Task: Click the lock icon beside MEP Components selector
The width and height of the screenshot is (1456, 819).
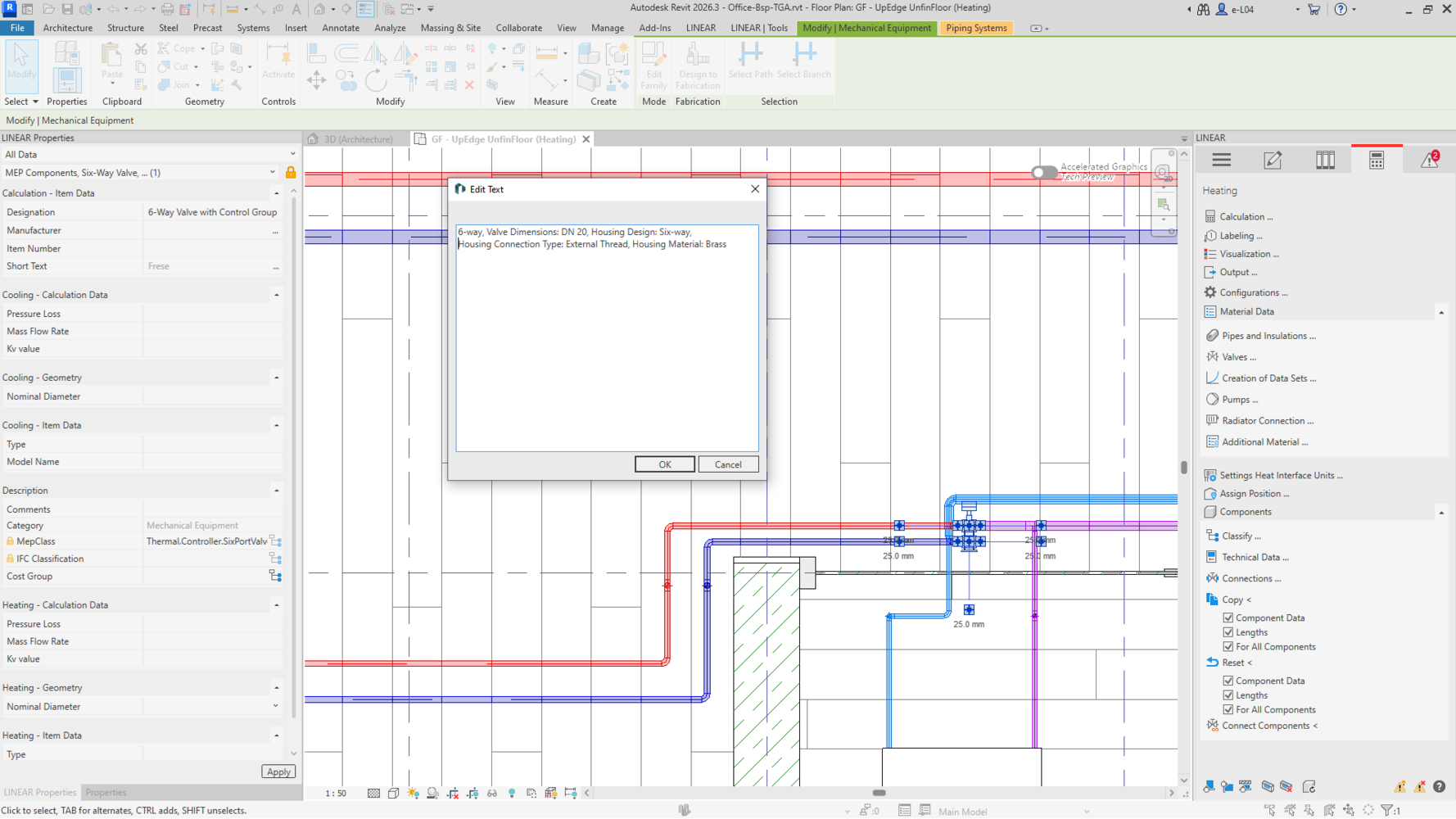Action: pos(291,173)
